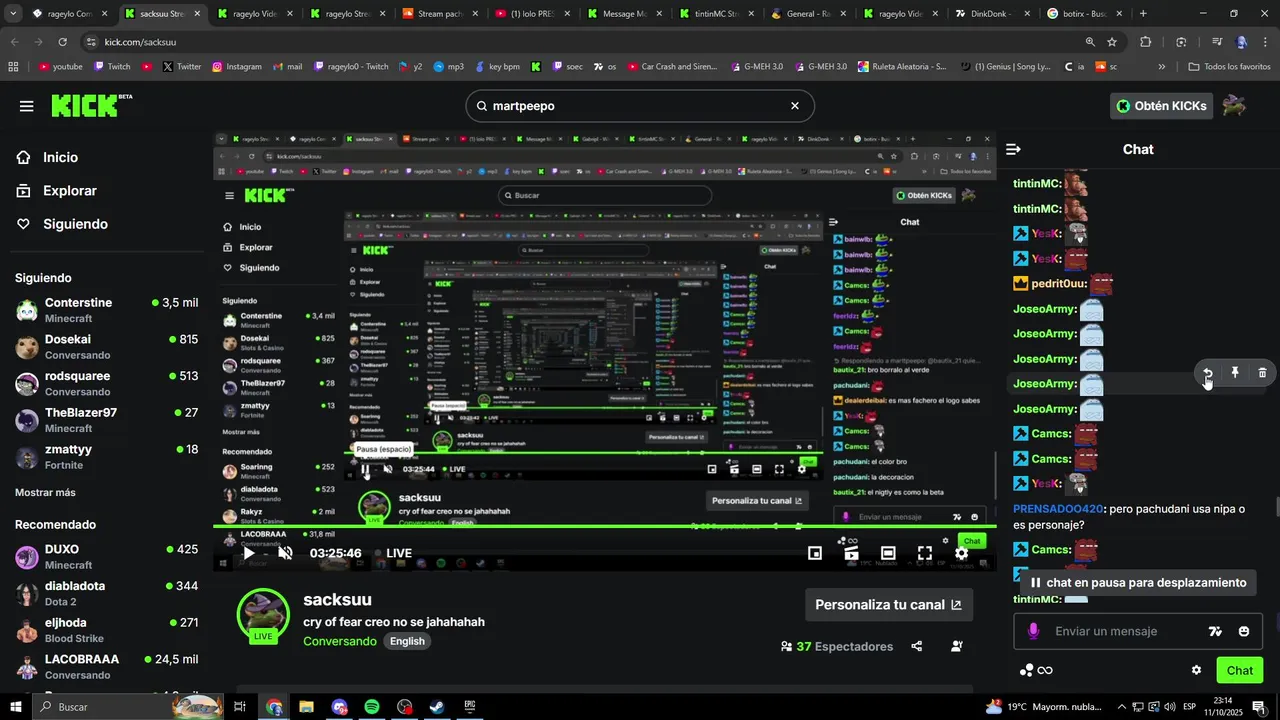
Task: Unmute the stream player volume
Action: pyautogui.click(x=285, y=553)
